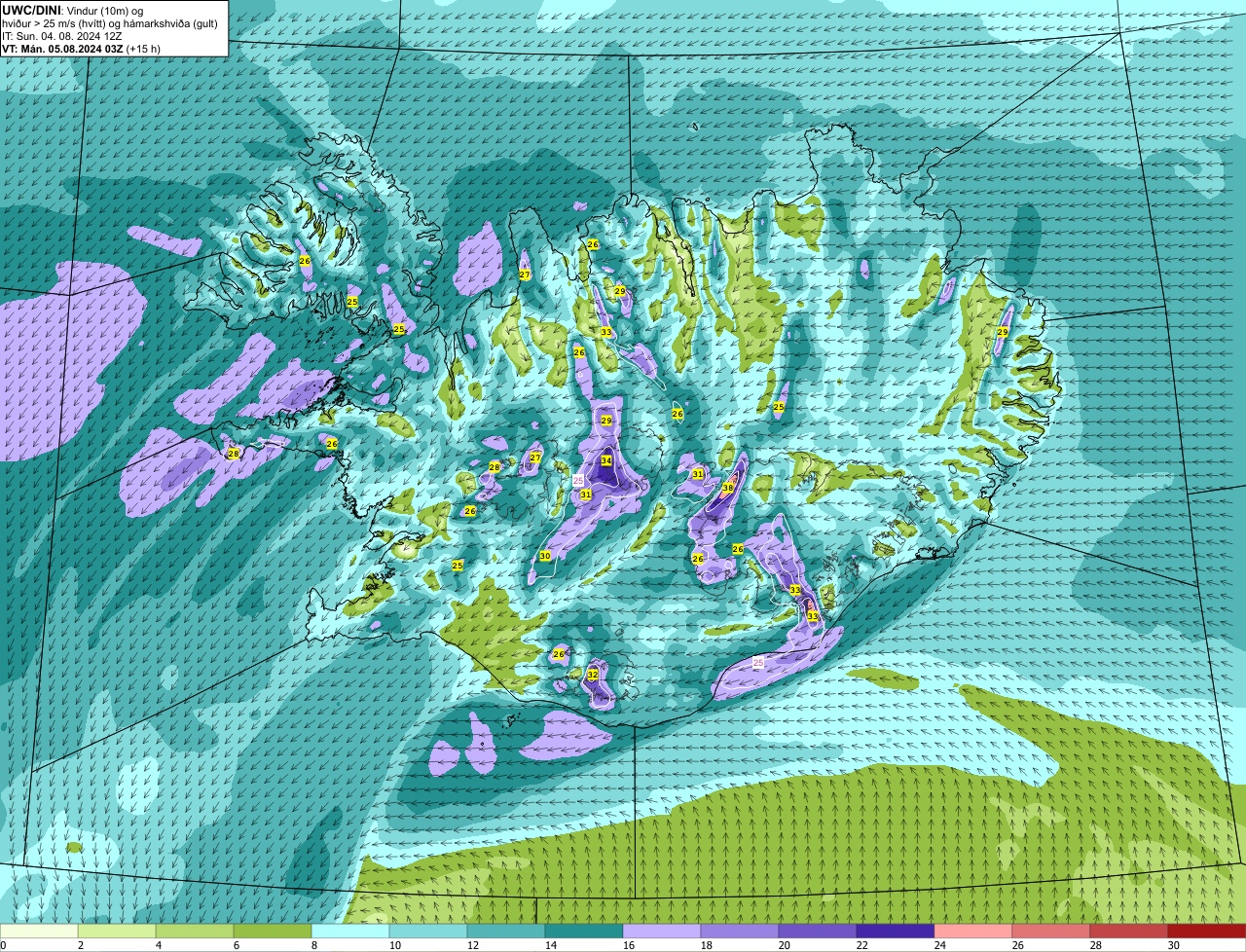Click the 28–30 m/s red legend swatch
1246x952 pixels.
[1129, 932]
